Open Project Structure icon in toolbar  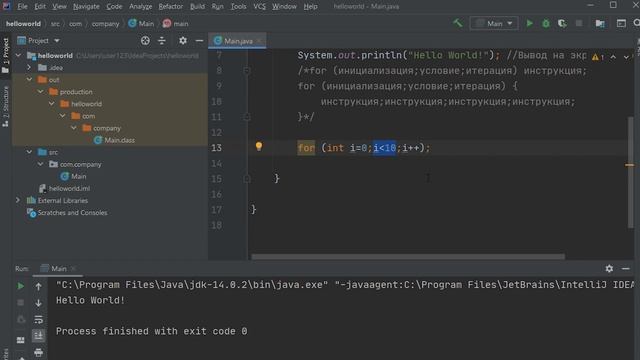(x=600, y=23)
